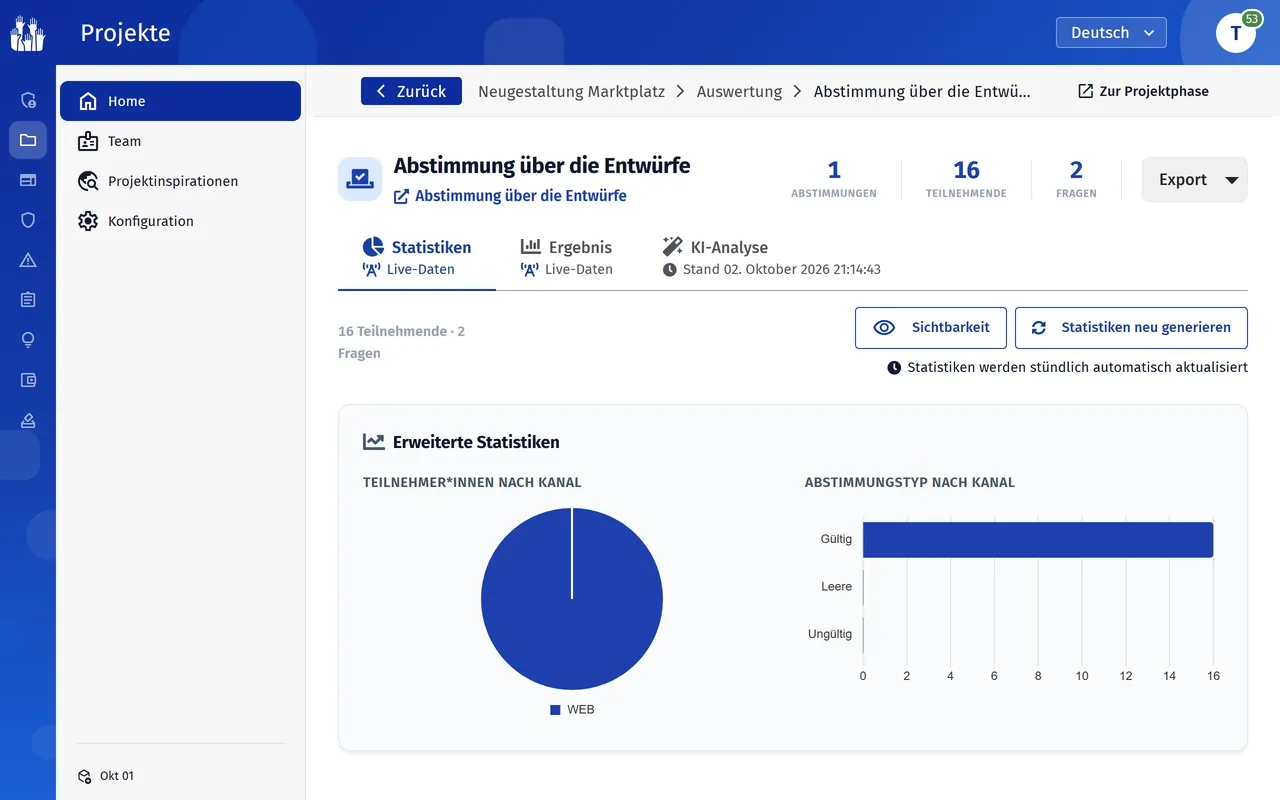Click Statistiken neu generieren button
The width and height of the screenshot is (1280, 800).
[1131, 328]
